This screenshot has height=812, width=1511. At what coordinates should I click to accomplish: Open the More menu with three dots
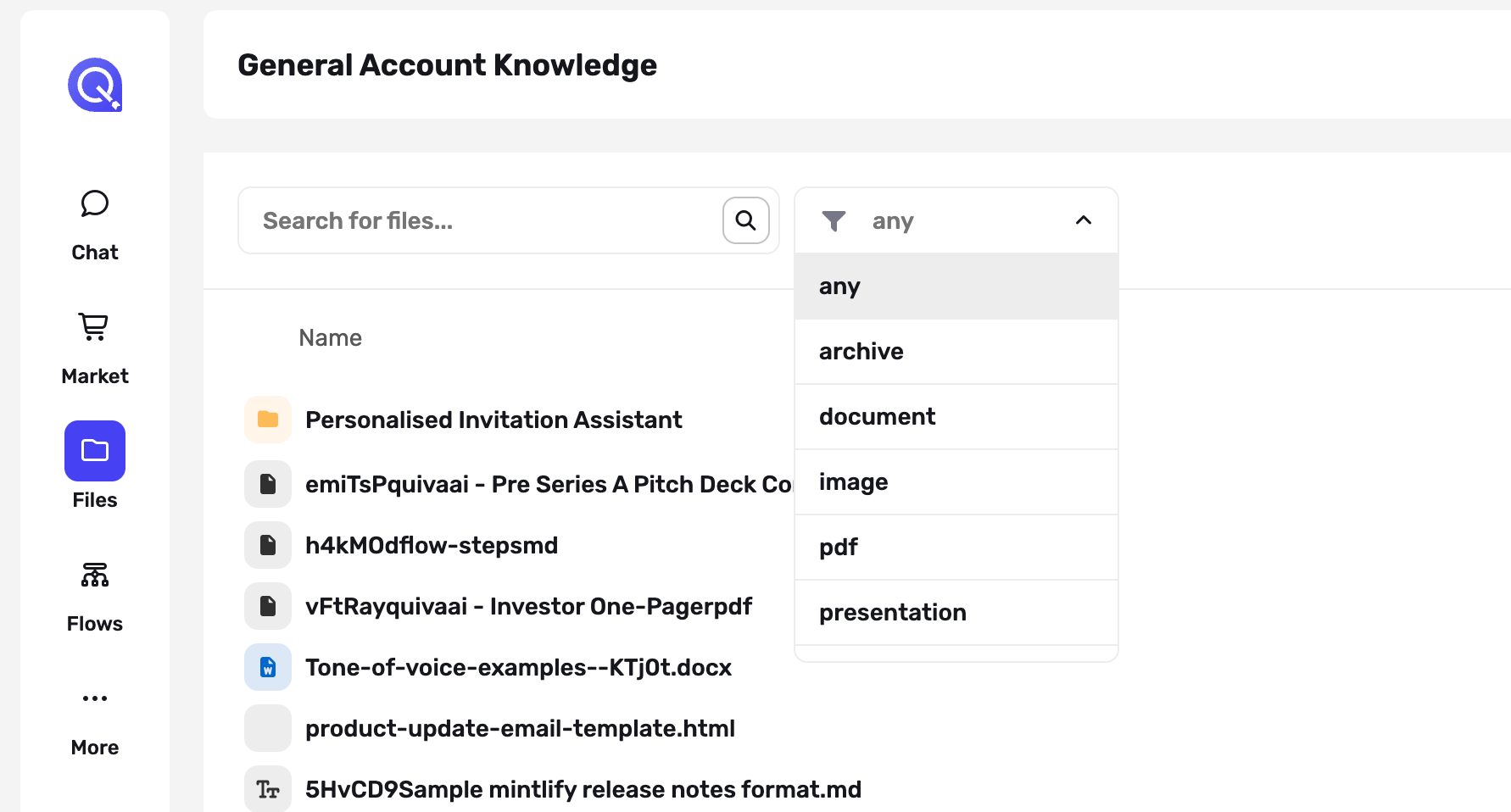tap(95, 698)
